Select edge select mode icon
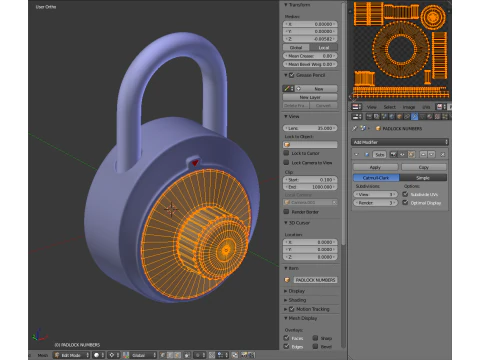This screenshot has width=480, height=360. 170,355
